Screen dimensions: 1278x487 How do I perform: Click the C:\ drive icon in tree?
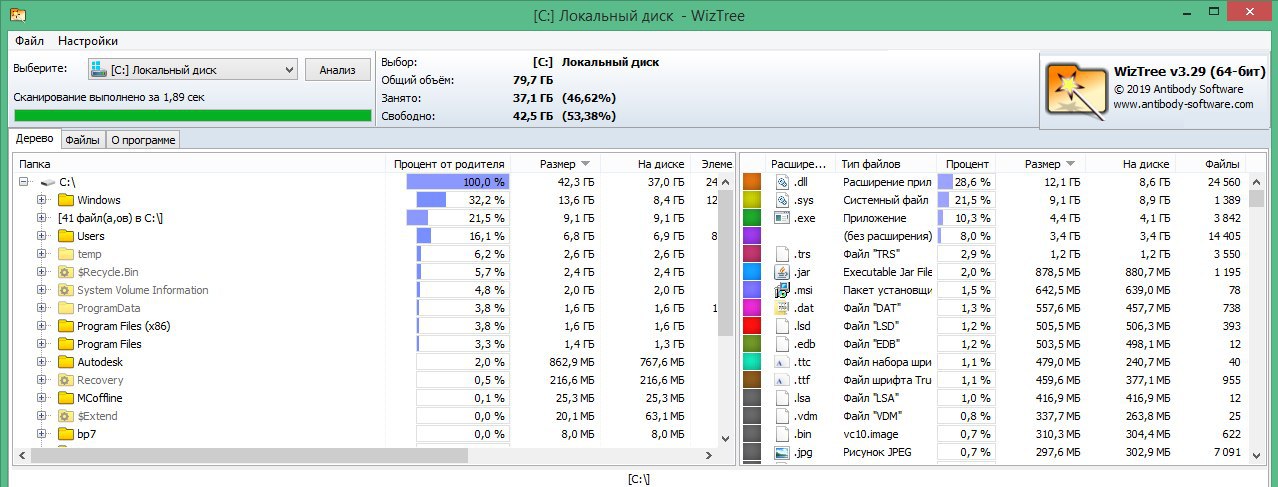[x=48, y=182]
